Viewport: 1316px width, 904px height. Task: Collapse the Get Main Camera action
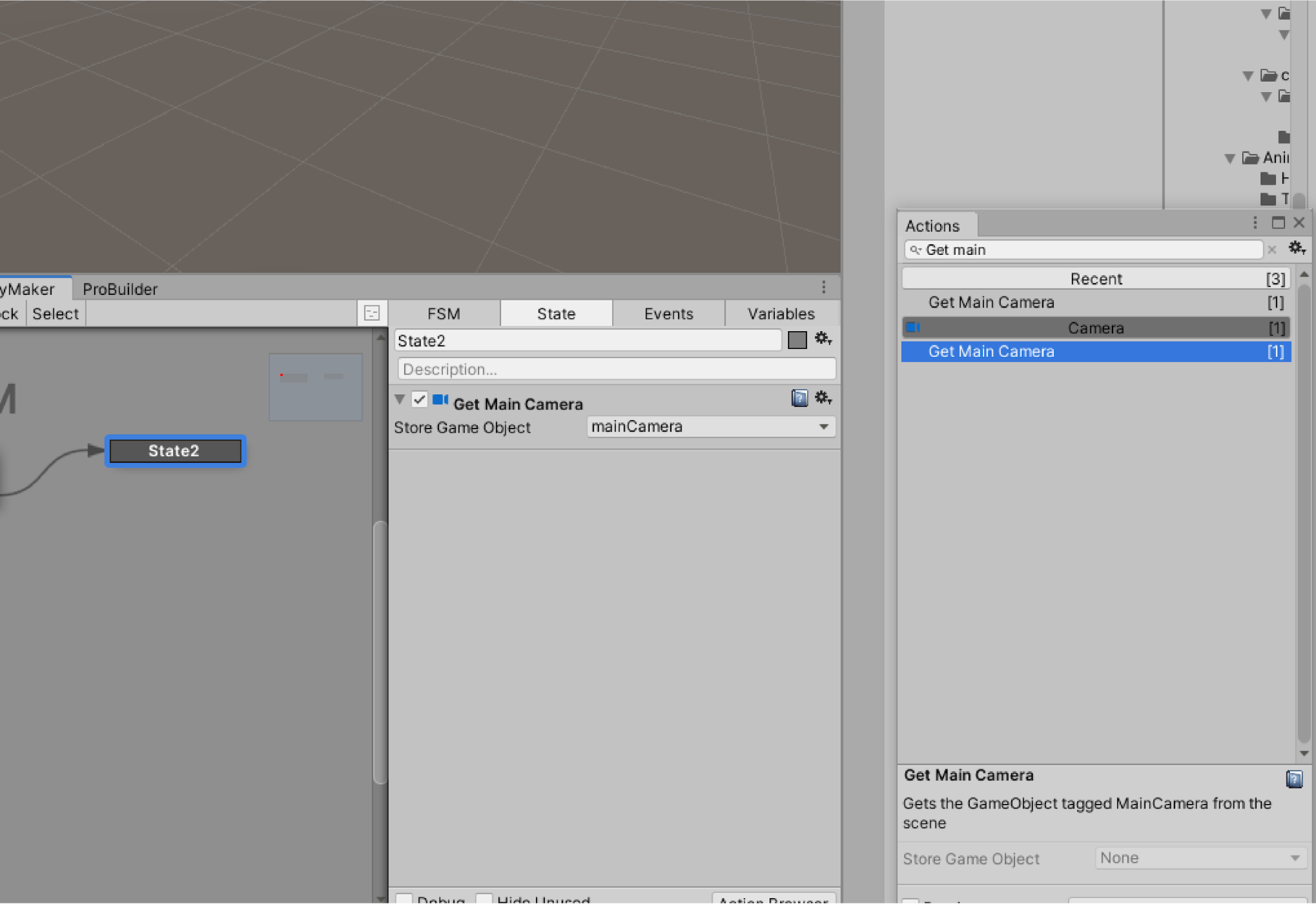(400, 399)
